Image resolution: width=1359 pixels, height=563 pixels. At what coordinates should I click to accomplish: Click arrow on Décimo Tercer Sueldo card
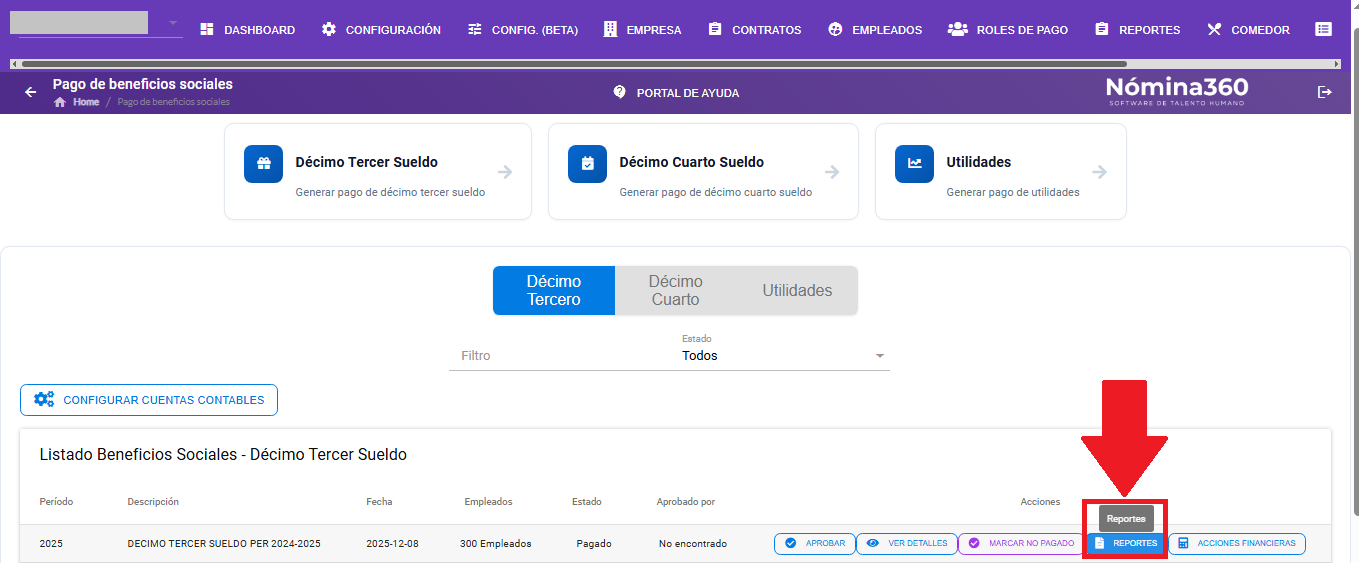point(505,172)
